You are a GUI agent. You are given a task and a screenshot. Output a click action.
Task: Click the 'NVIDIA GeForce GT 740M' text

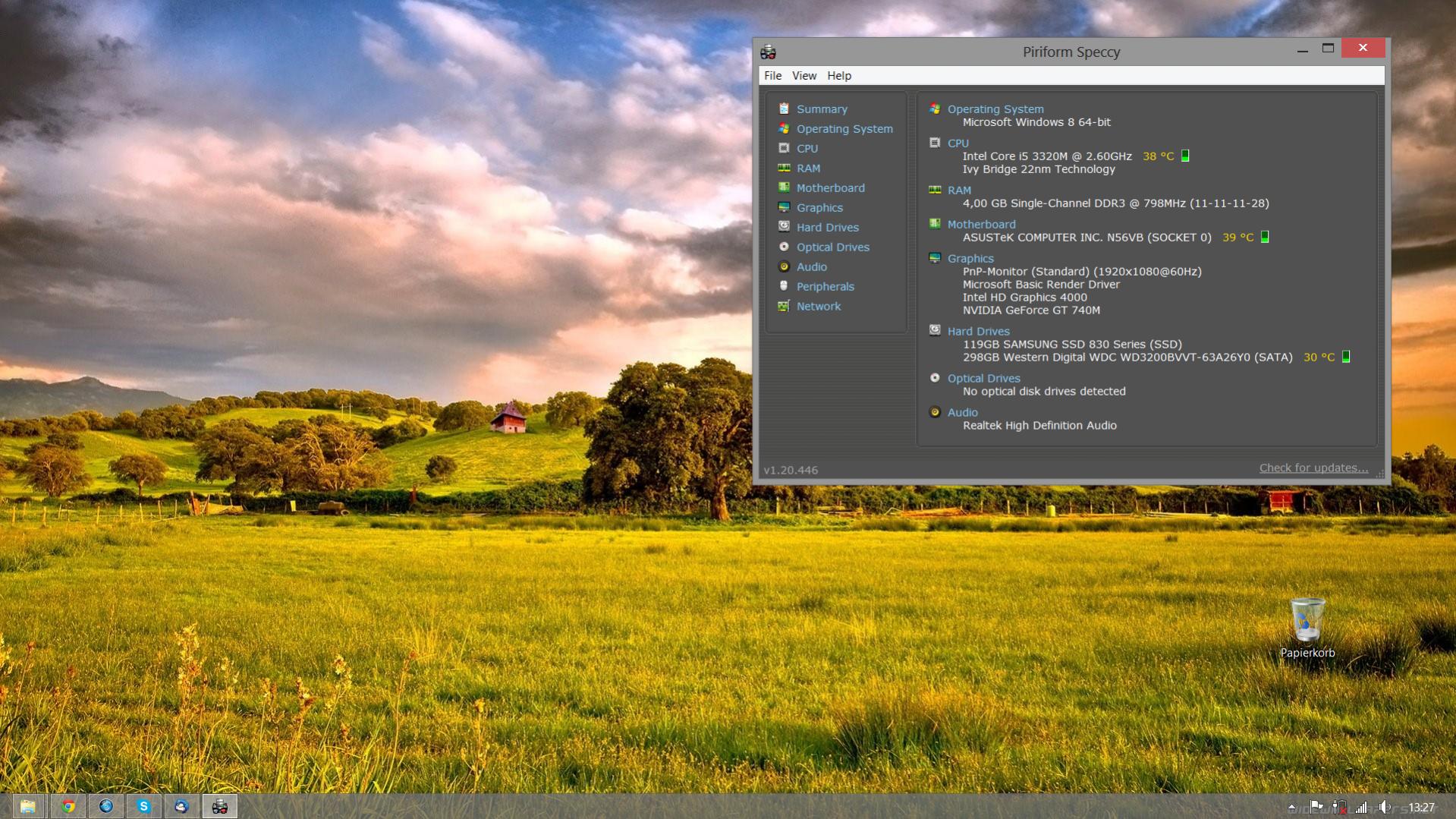pos(1031,310)
